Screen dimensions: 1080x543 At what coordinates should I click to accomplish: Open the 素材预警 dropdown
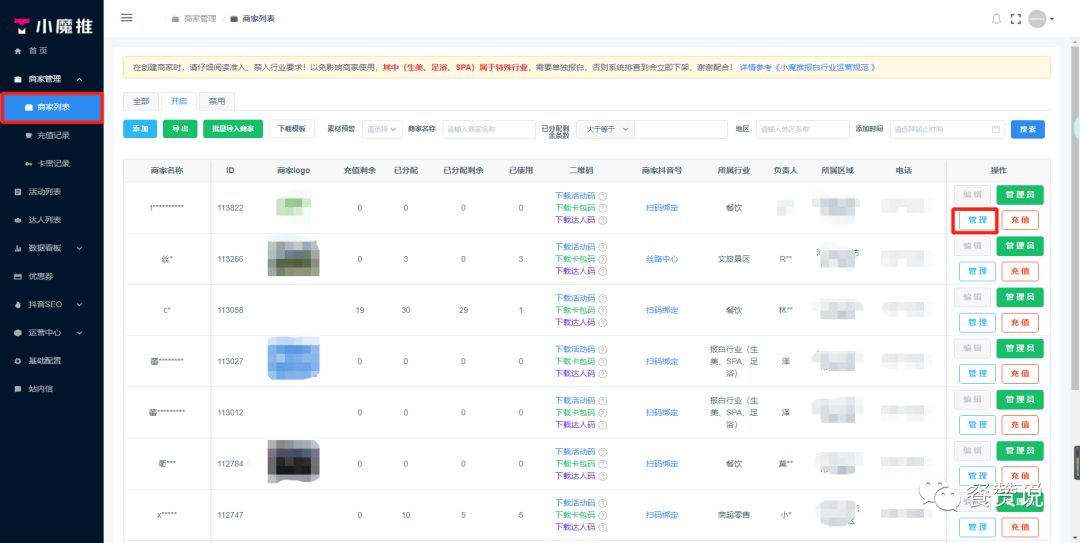click(382, 129)
